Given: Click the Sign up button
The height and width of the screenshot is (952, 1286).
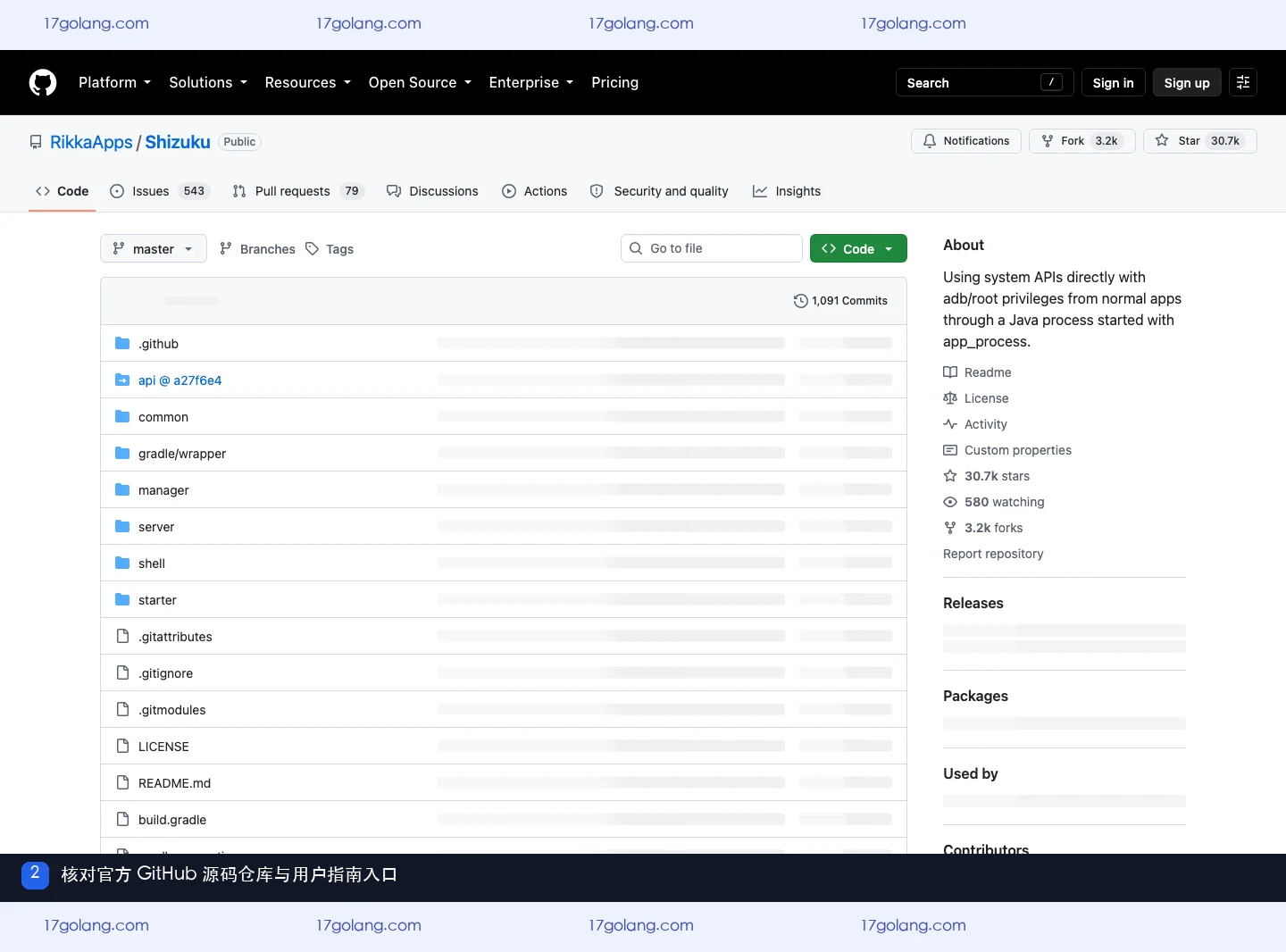Looking at the screenshot, I should click(1187, 82).
